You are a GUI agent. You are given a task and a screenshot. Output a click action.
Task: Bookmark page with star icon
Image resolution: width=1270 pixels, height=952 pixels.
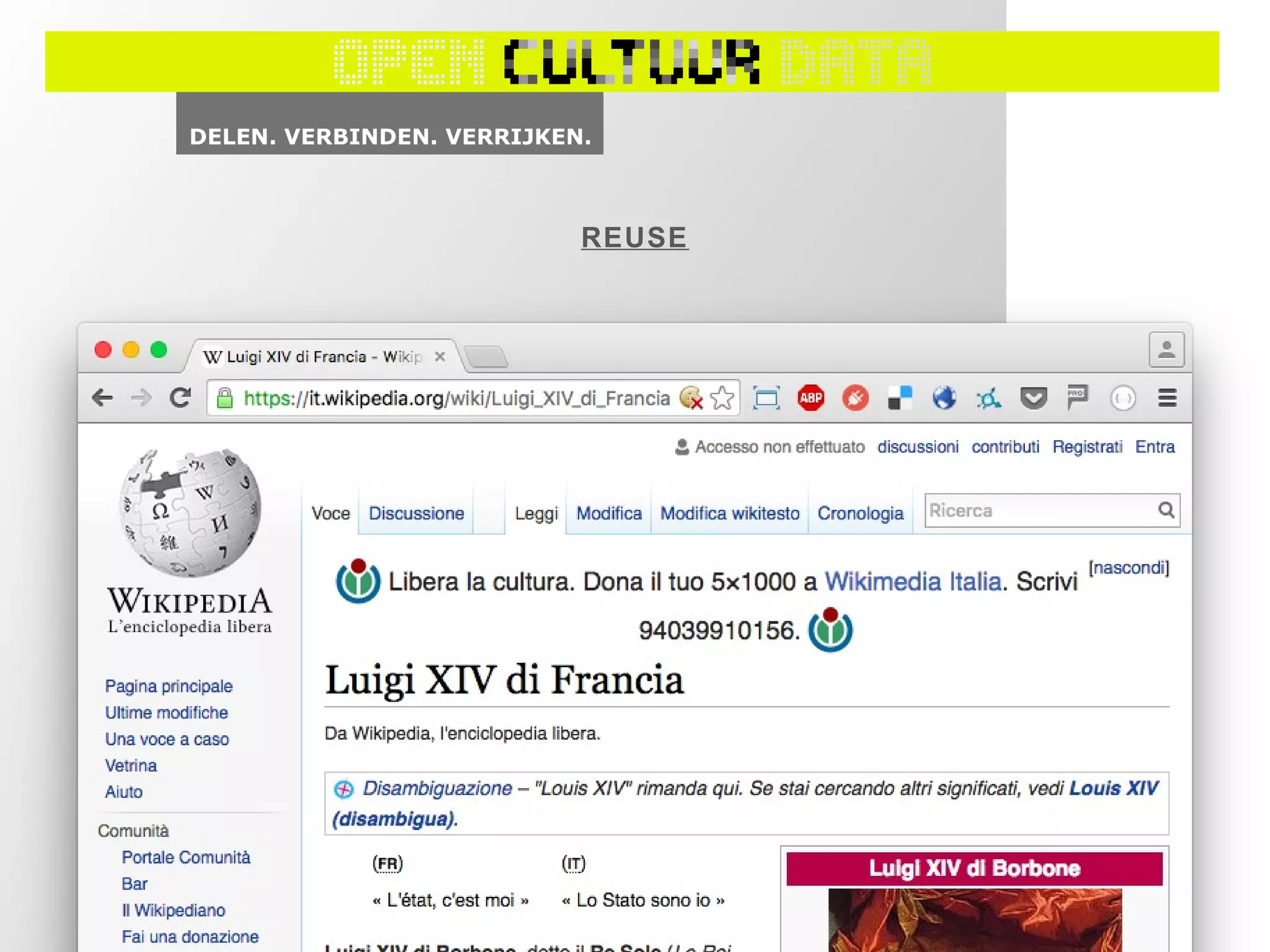tap(722, 398)
